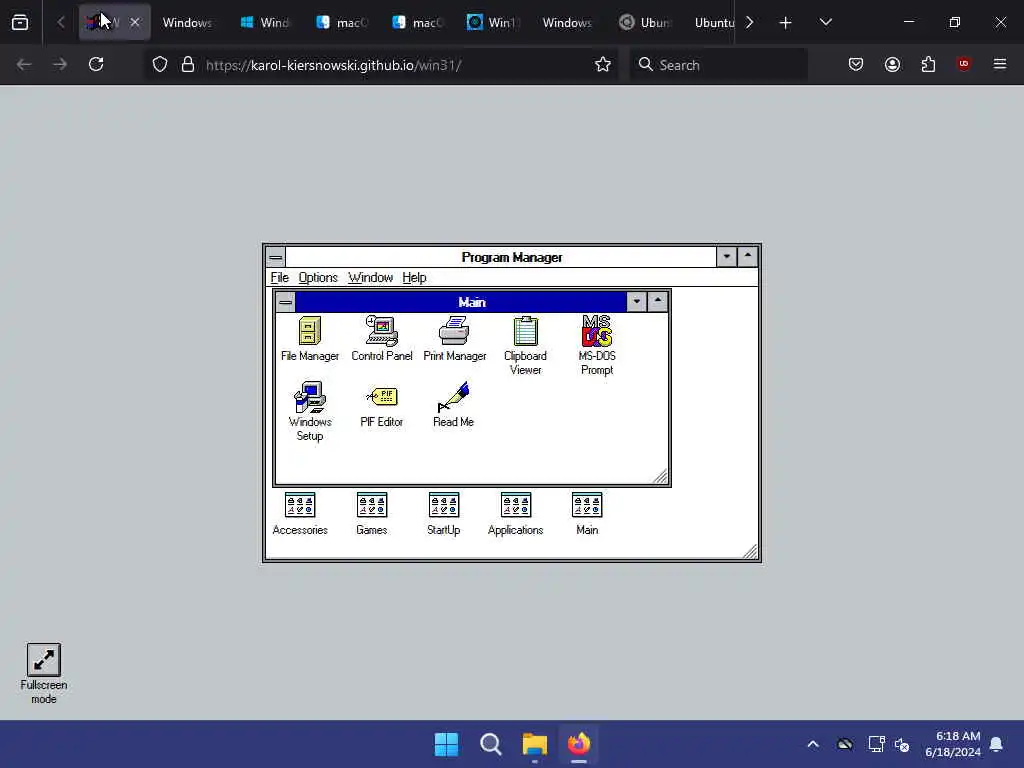This screenshot has width=1024, height=768.
Task: Open File Explorer from taskbar
Action: 535,744
